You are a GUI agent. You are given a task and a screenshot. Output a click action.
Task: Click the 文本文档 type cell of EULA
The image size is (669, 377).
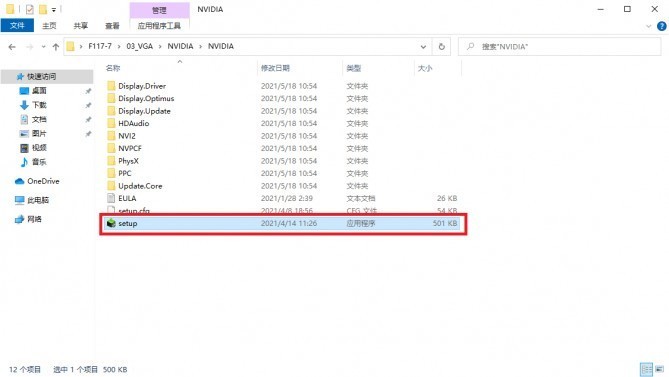click(x=361, y=198)
